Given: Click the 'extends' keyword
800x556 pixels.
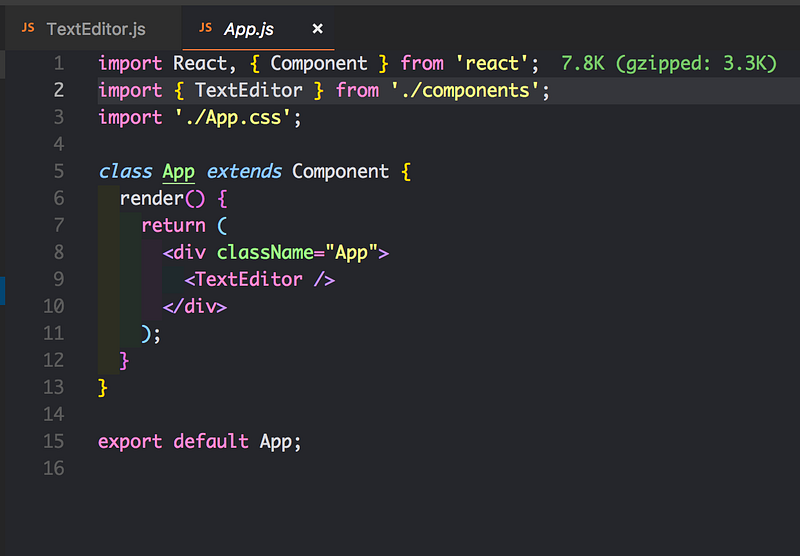Looking at the screenshot, I should (244, 172).
